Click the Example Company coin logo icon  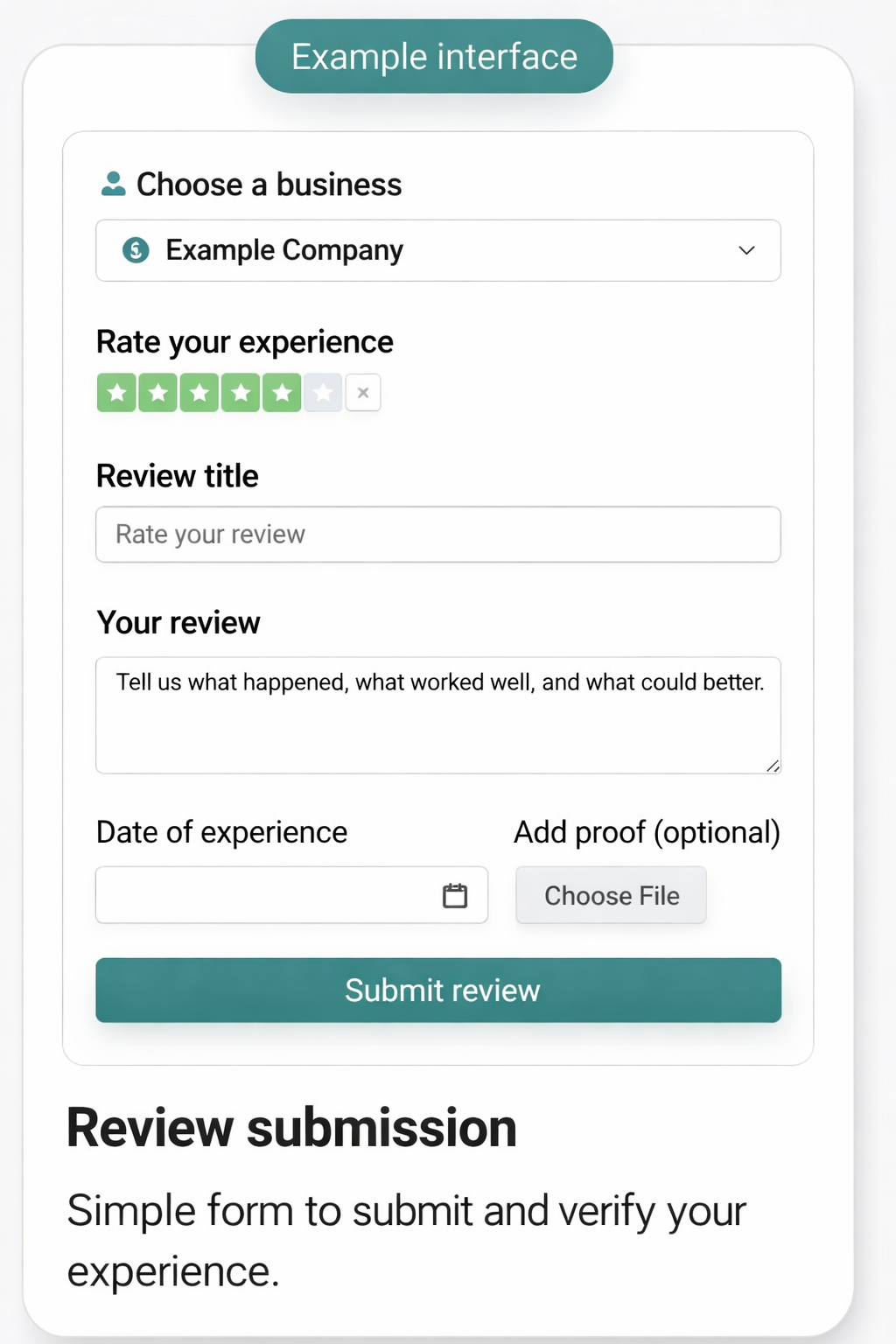pos(135,250)
